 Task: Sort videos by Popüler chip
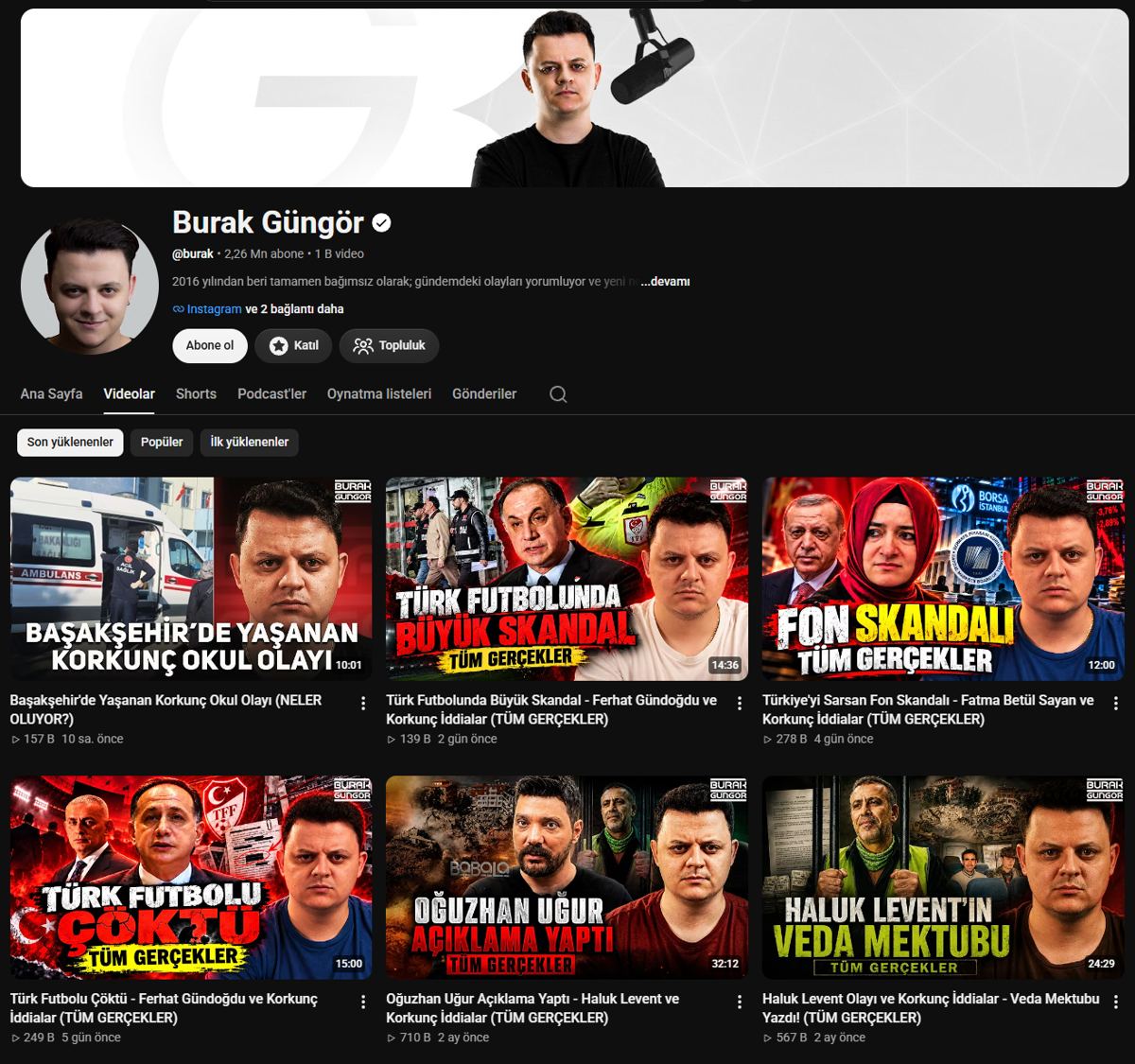[162, 442]
